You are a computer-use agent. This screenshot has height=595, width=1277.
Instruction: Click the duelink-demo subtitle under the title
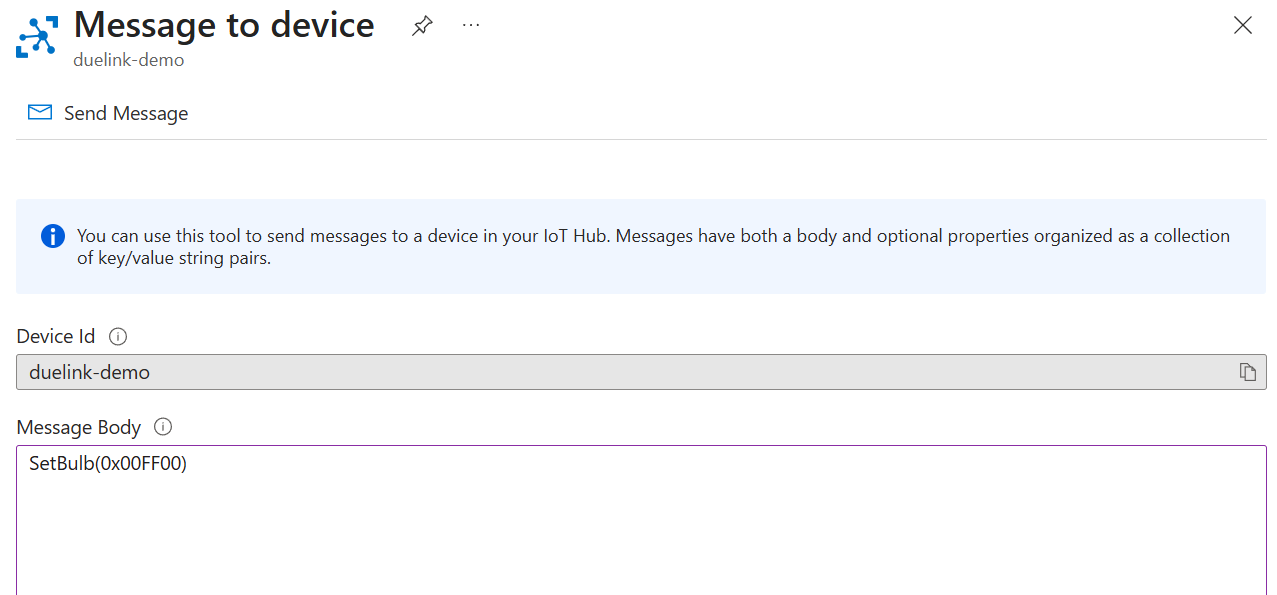pos(128,59)
